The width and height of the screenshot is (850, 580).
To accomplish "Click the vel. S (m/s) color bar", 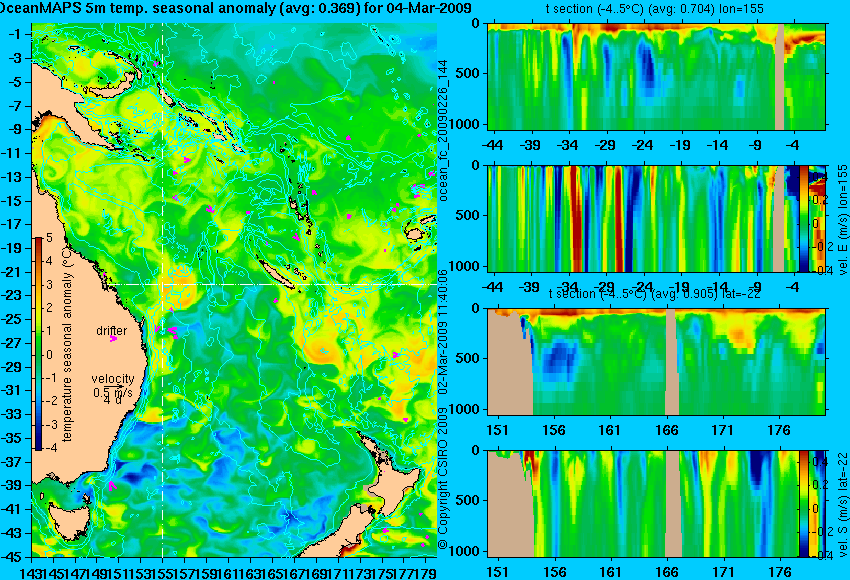I will [x=803, y=504].
